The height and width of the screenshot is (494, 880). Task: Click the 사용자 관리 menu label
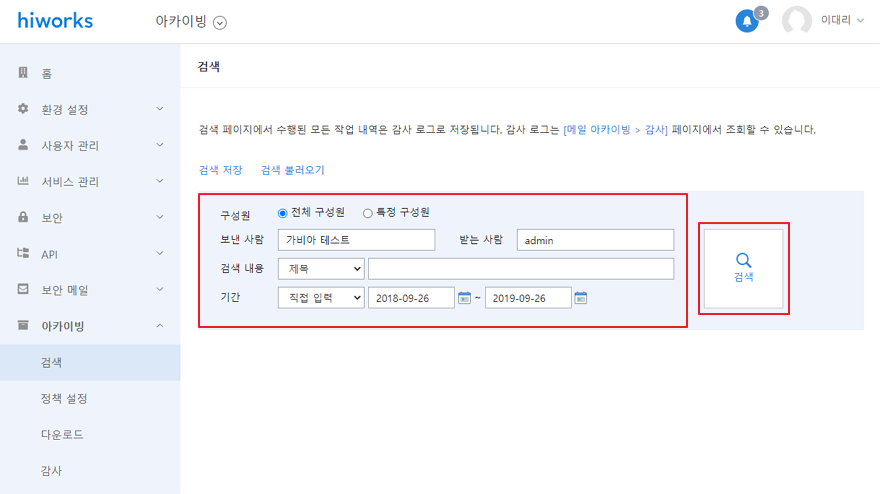point(70,145)
